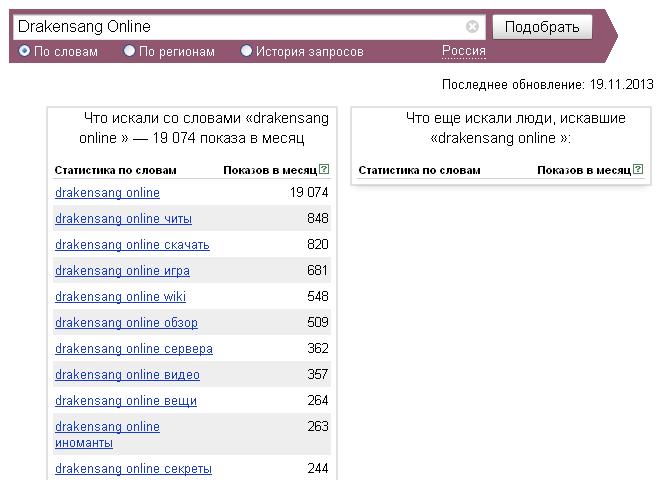This screenshot has height=480, width=661.
Task: Open the drakensang online скачать link
Action: pyautogui.click(x=132, y=245)
